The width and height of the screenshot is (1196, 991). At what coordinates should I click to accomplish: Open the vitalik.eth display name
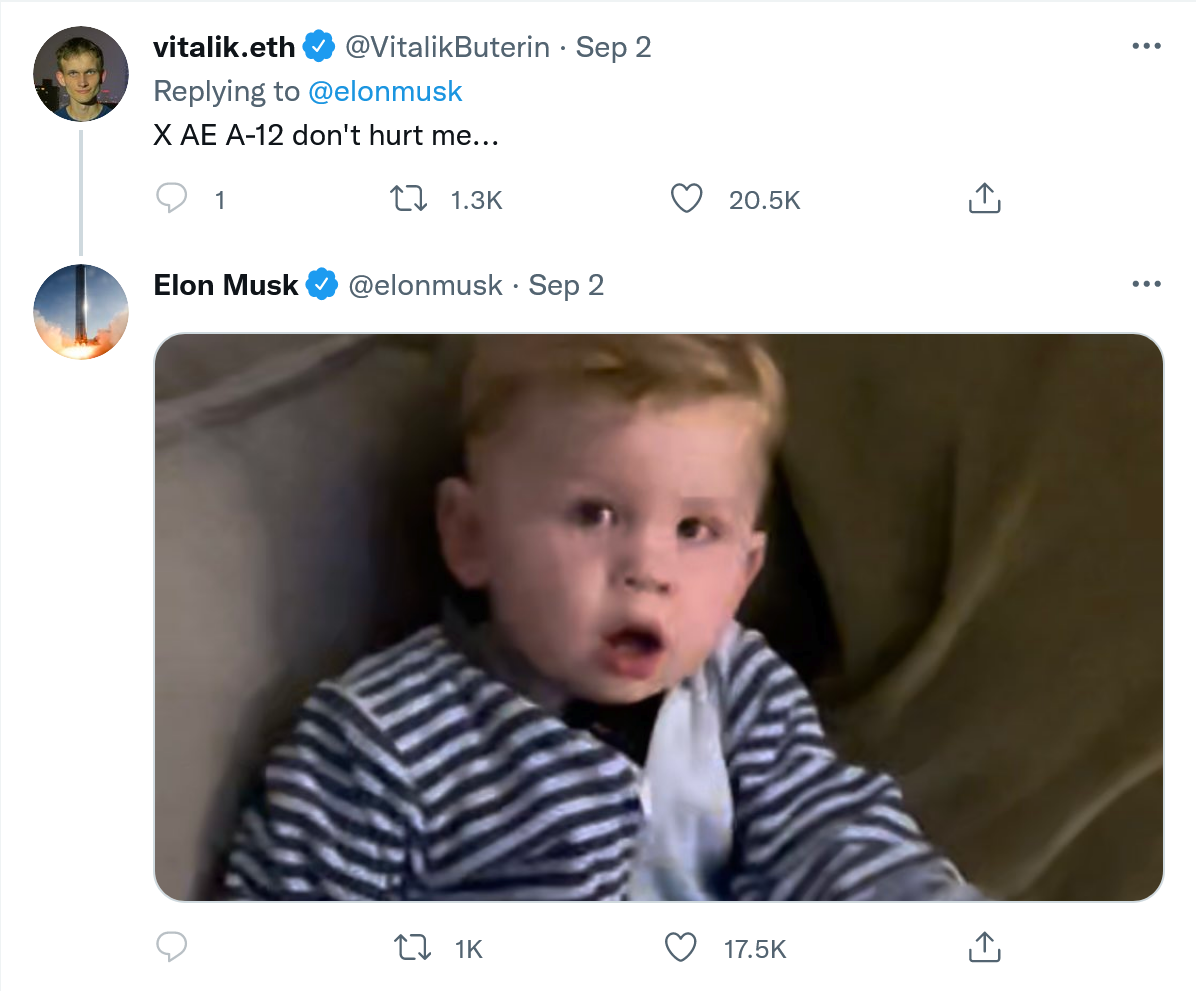(x=223, y=47)
